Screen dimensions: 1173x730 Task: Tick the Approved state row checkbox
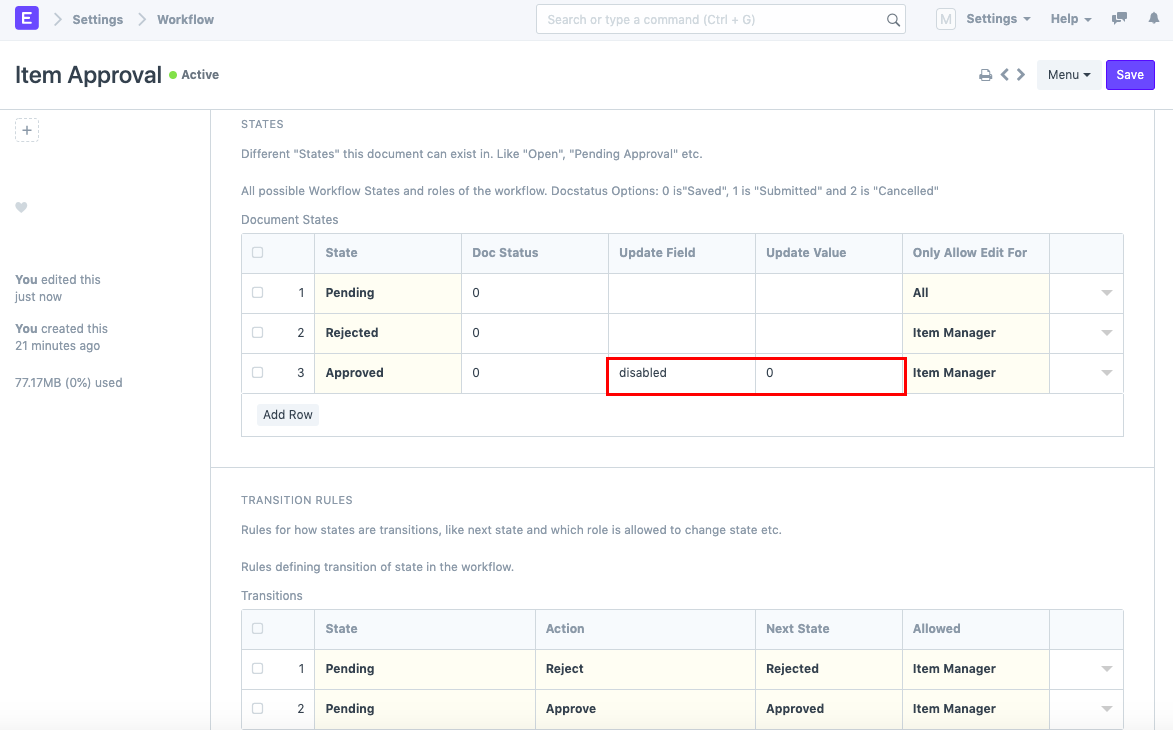[x=258, y=373]
